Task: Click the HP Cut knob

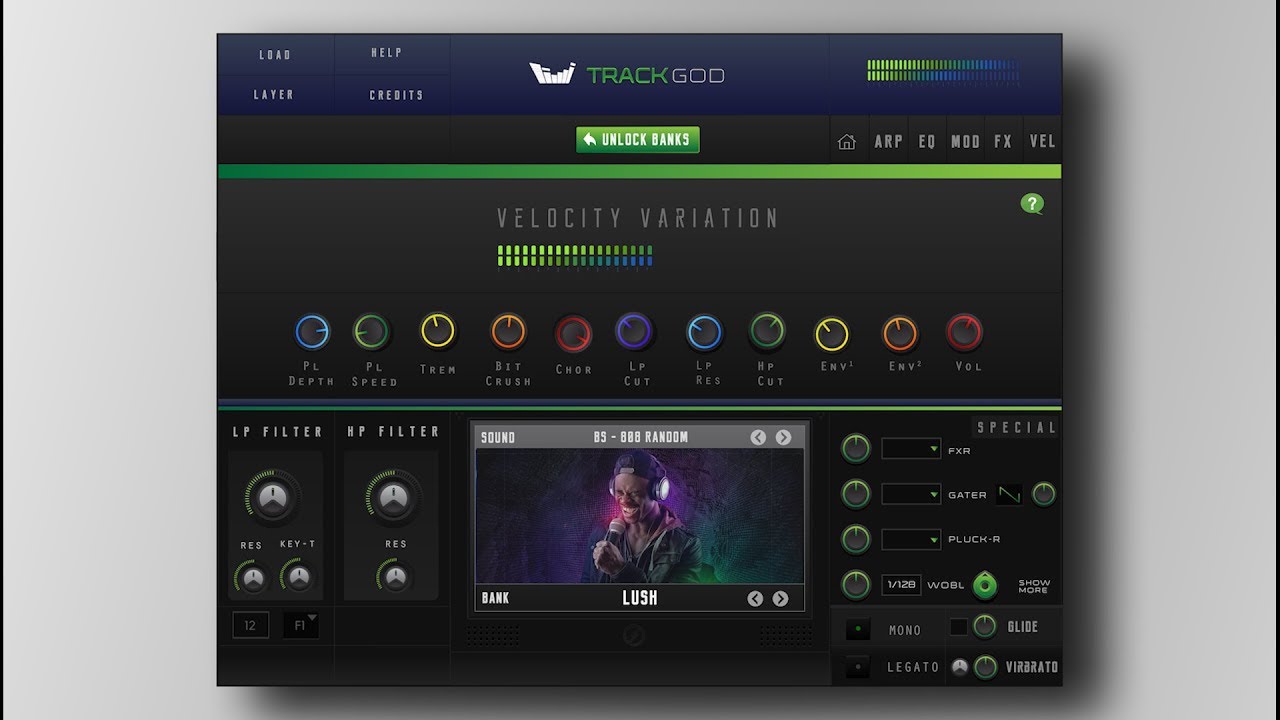Action: pos(768,330)
